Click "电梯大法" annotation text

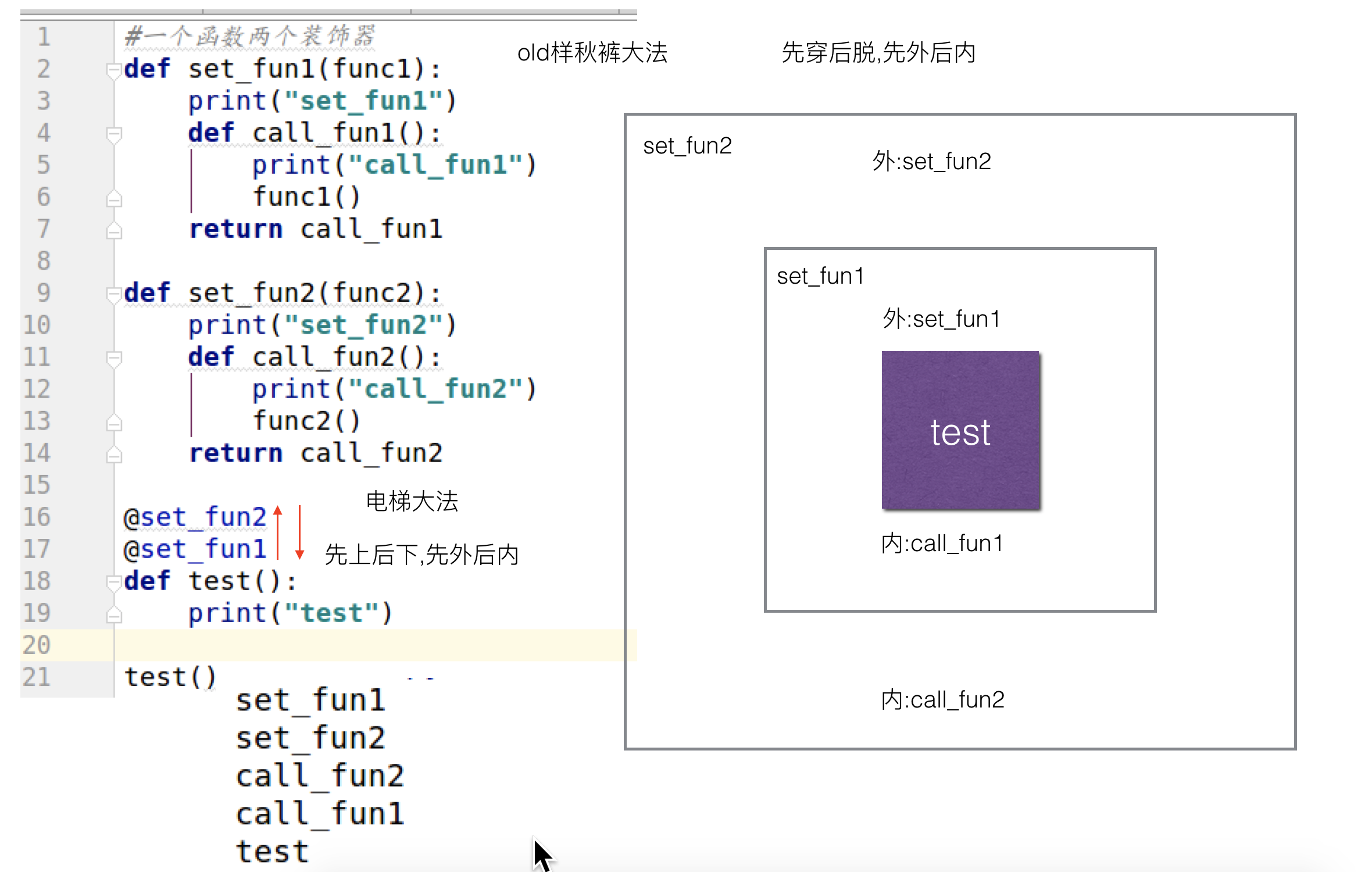coord(412,501)
